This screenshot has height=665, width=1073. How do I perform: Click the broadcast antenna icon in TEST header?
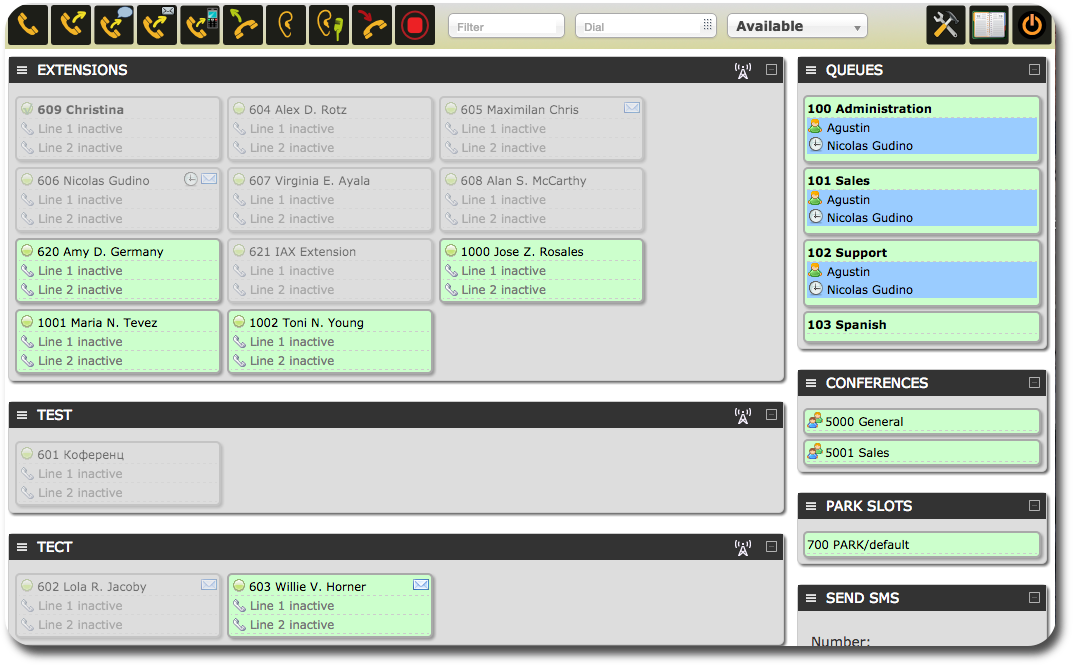click(742, 415)
